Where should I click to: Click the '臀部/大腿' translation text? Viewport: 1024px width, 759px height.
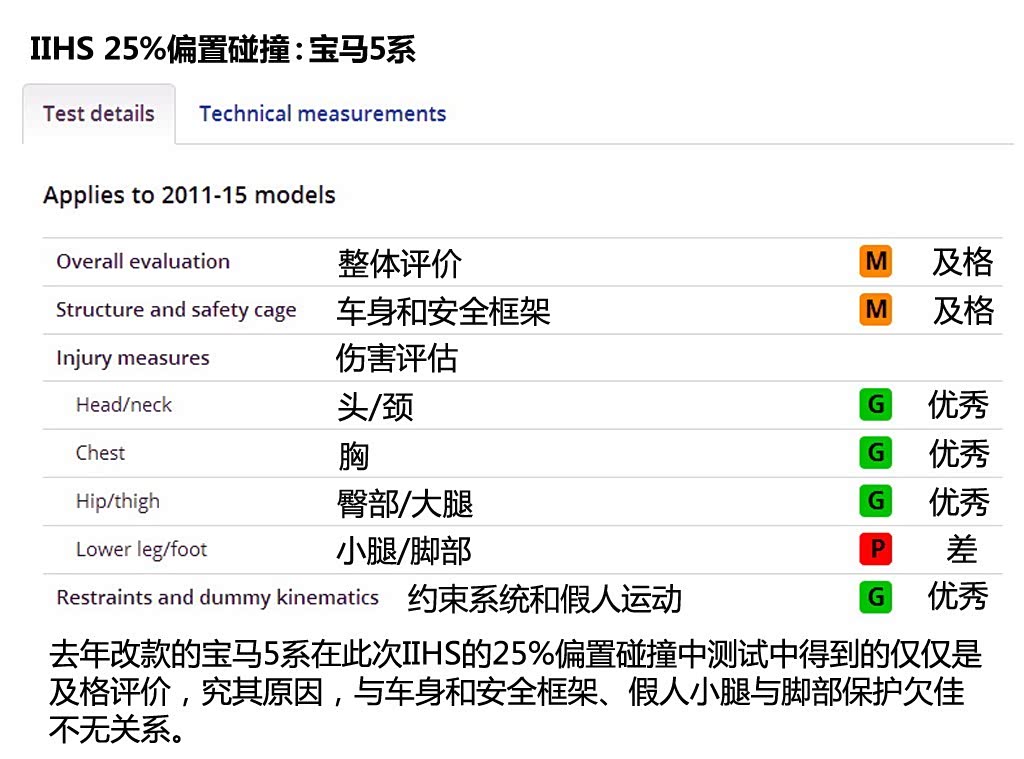pos(405,504)
